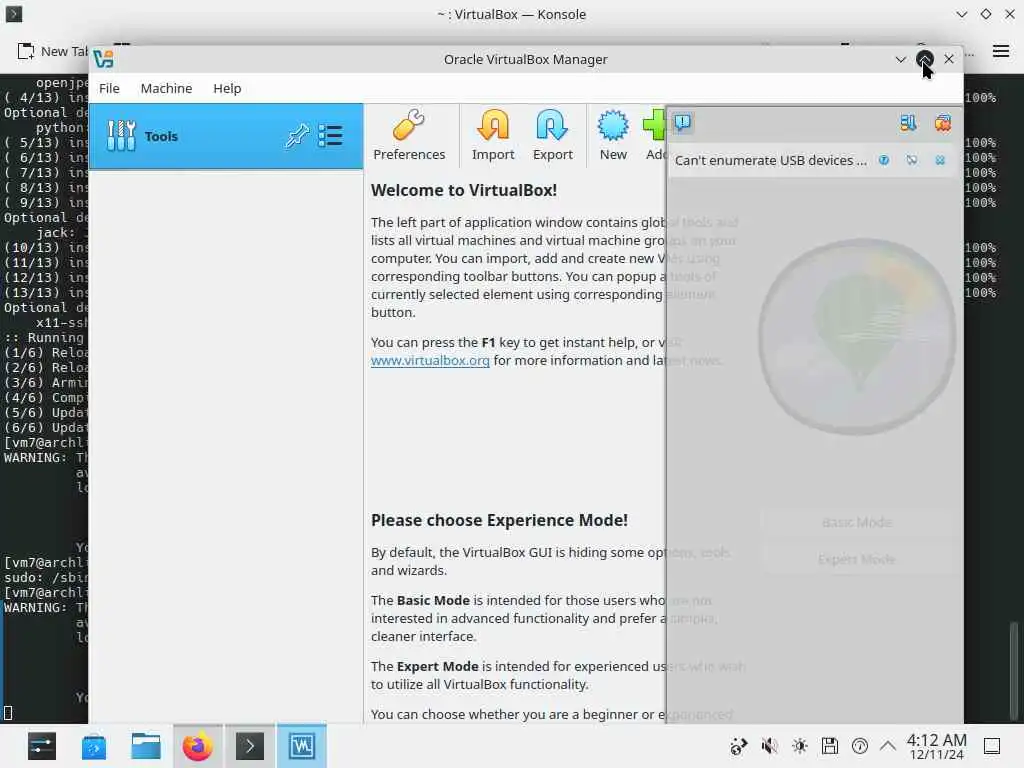Click the pin icon on Tools
This screenshot has height=768, width=1024.
coord(297,136)
